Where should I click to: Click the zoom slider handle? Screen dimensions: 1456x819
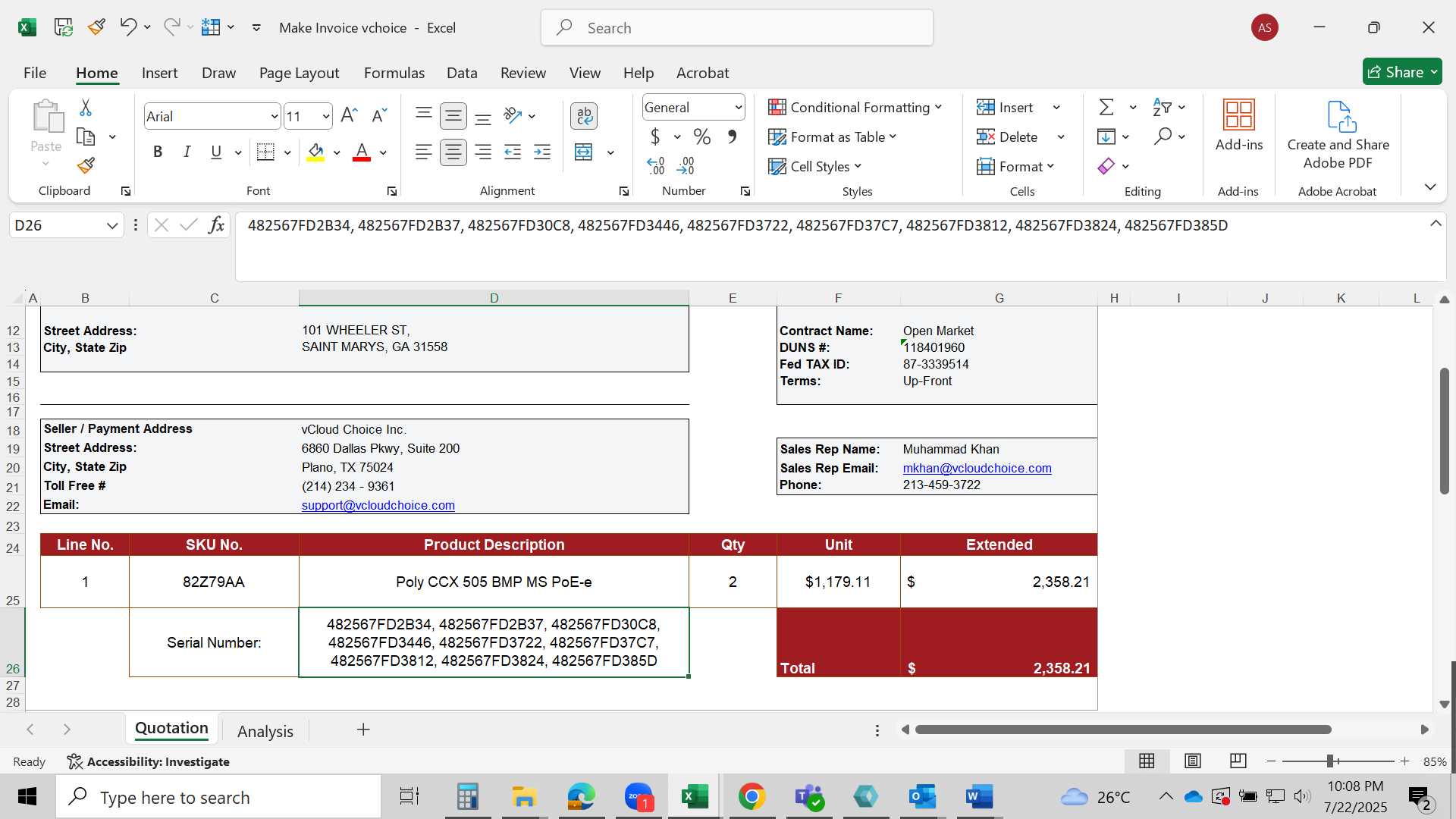pos(1330,761)
